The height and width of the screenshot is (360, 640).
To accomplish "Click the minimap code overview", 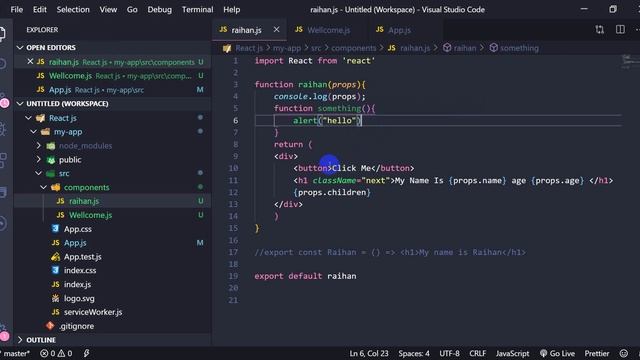I will click(630, 62).
